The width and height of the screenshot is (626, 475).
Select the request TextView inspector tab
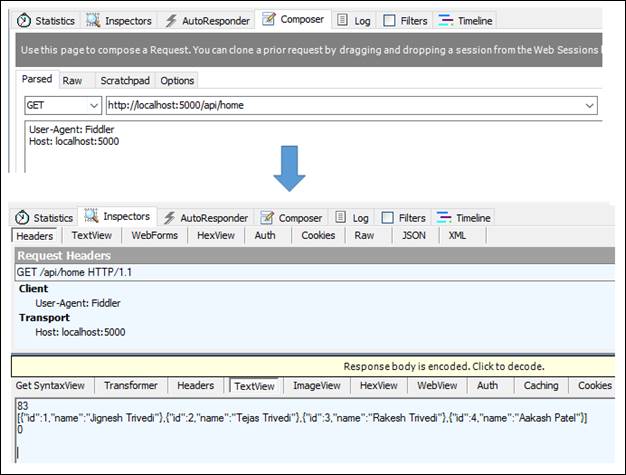click(x=92, y=236)
